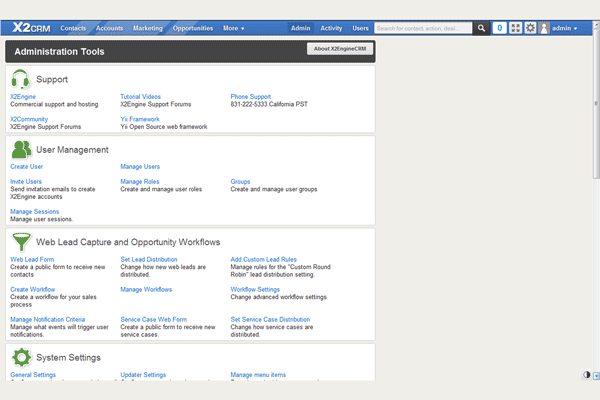Click the User Management people icon

[x=20, y=150]
